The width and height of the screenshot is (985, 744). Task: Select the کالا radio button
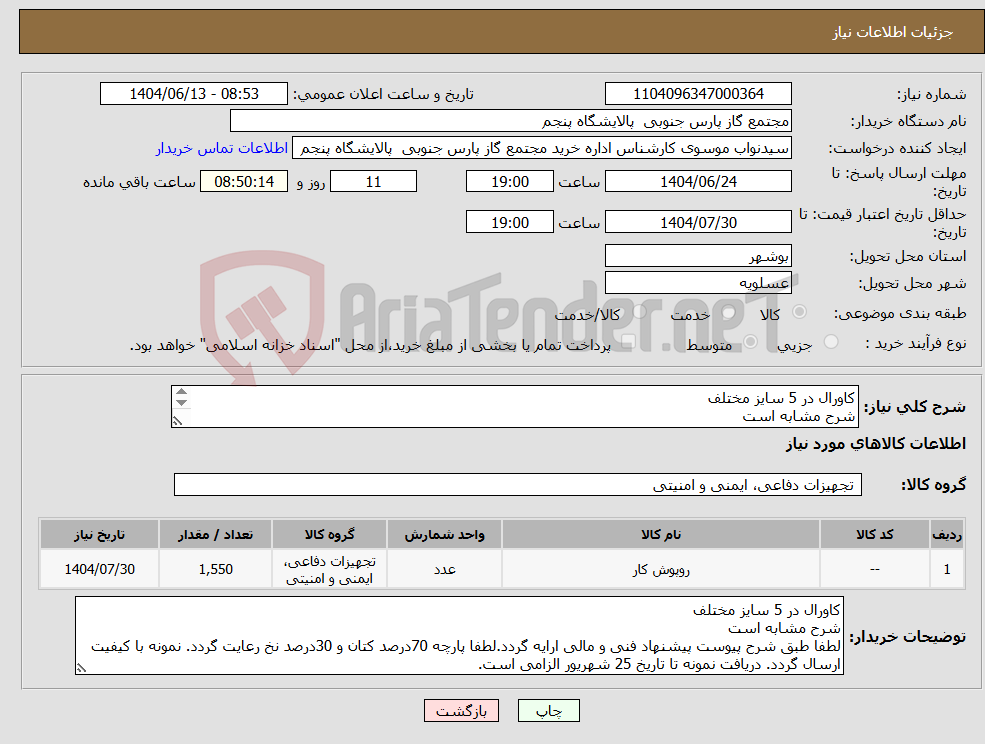pos(798,312)
